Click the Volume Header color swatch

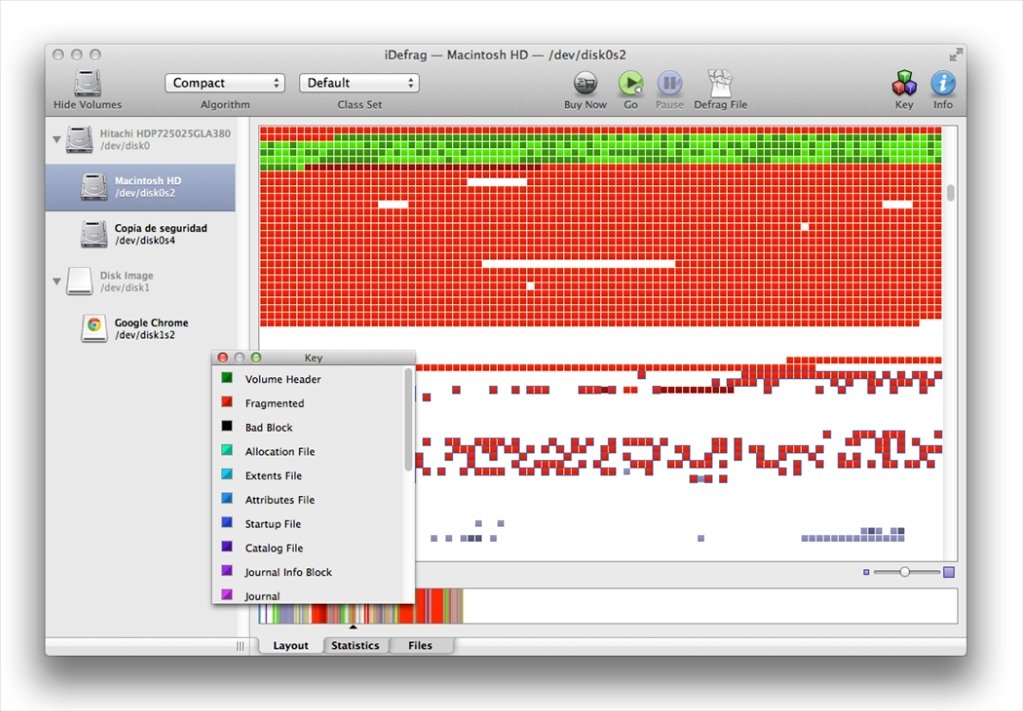[x=227, y=378]
